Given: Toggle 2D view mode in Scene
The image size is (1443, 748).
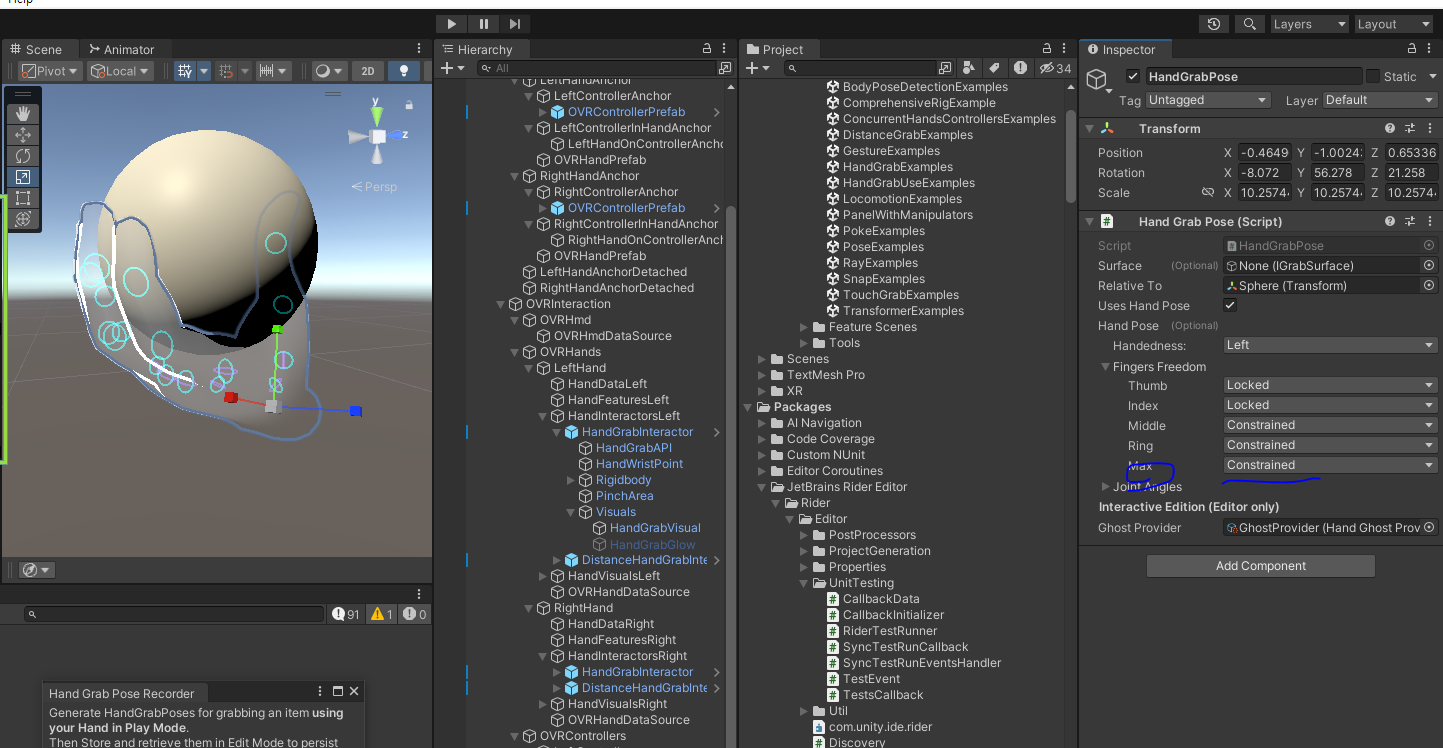Looking at the screenshot, I should (x=368, y=71).
